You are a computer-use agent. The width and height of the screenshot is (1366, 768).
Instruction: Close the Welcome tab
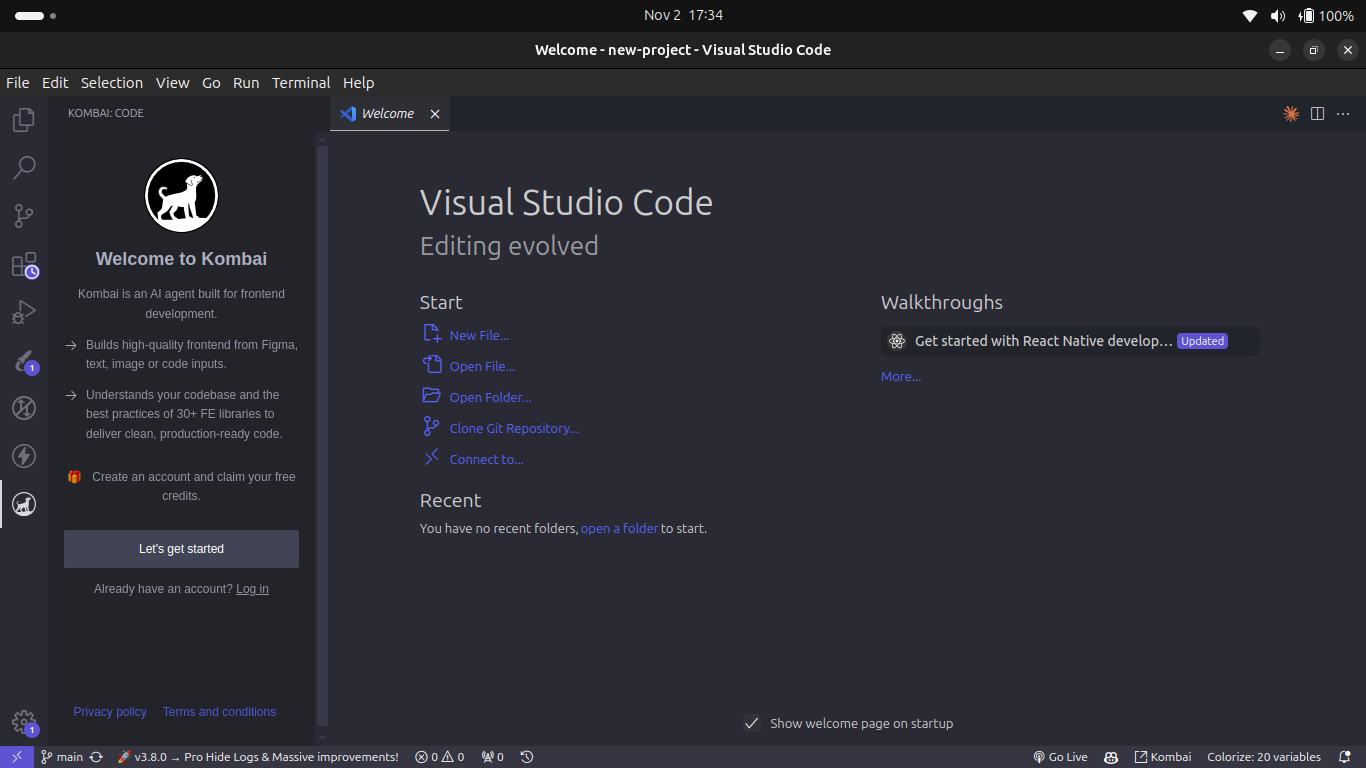435,114
